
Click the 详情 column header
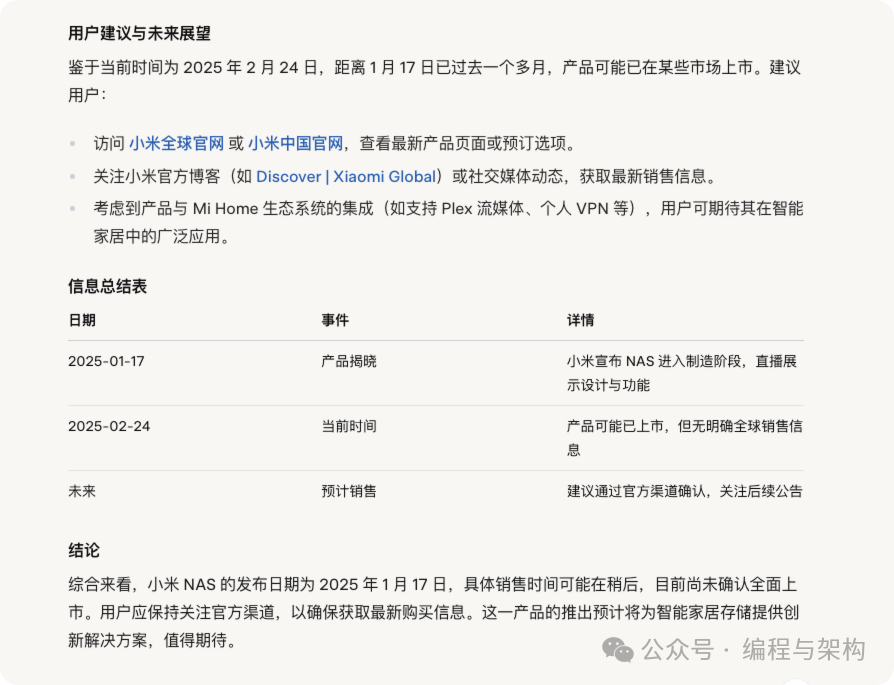580,320
